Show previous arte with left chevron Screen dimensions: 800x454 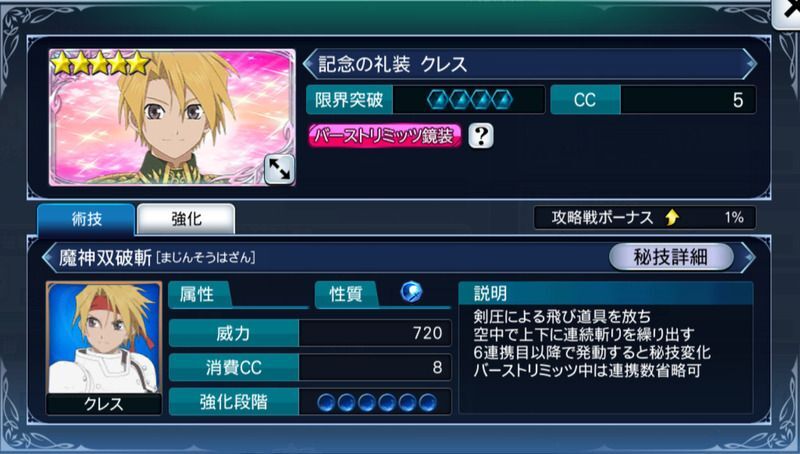49,258
